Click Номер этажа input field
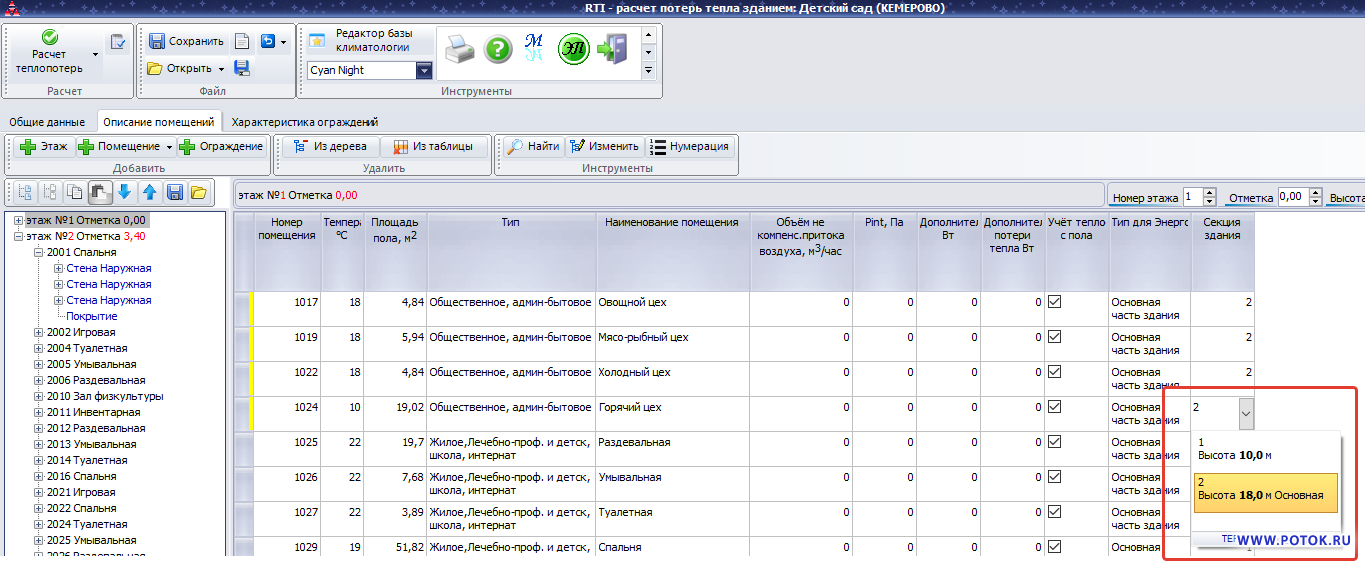 tap(1192, 197)
